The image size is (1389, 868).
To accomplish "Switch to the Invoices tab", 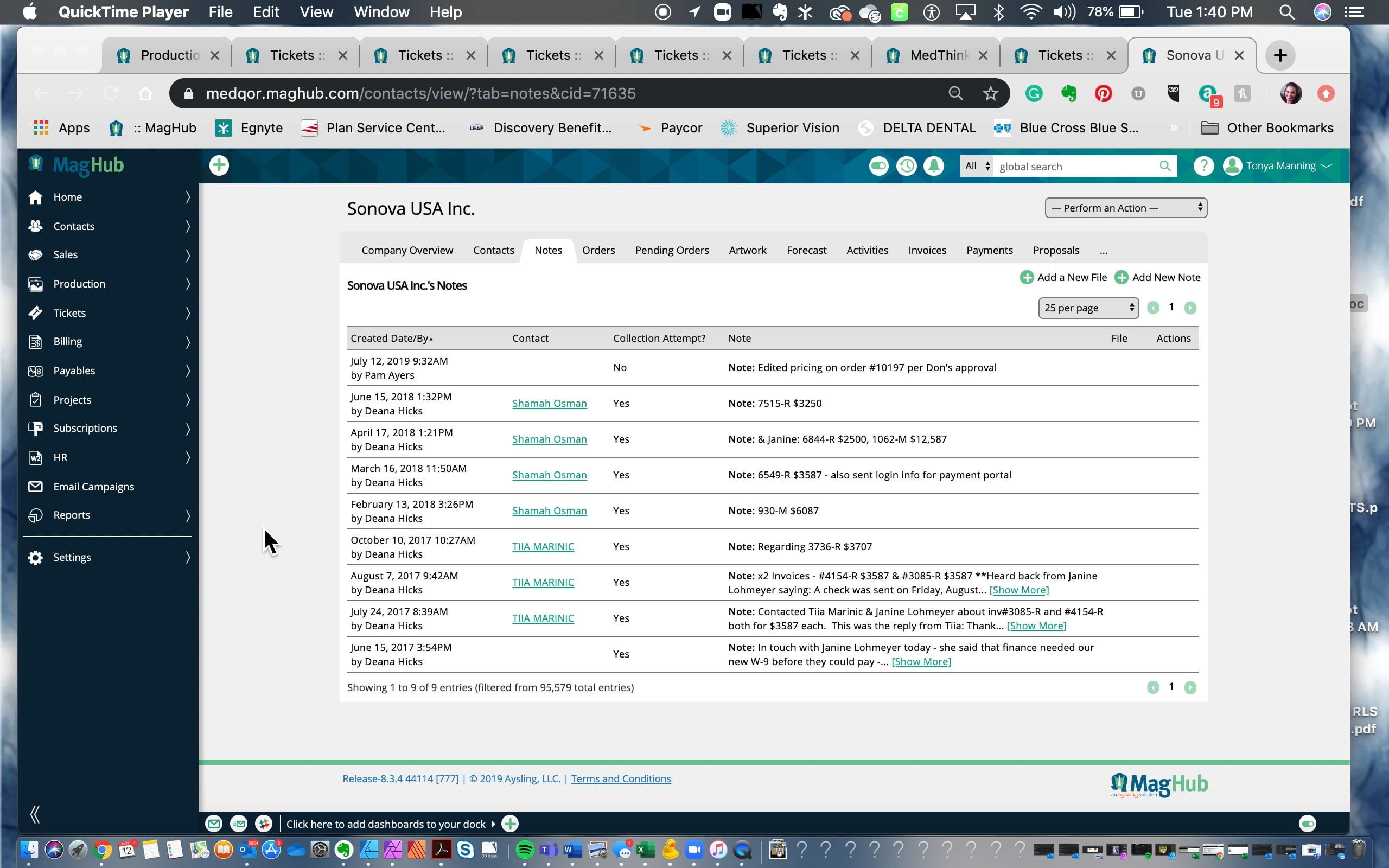I will pyautogui.click(x=927, y=250).
